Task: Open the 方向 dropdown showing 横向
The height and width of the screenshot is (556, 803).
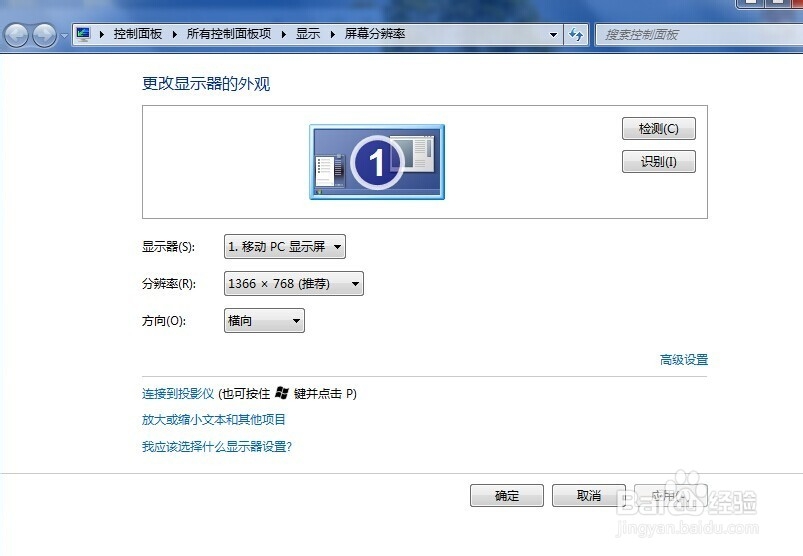Action: (264, 320)
